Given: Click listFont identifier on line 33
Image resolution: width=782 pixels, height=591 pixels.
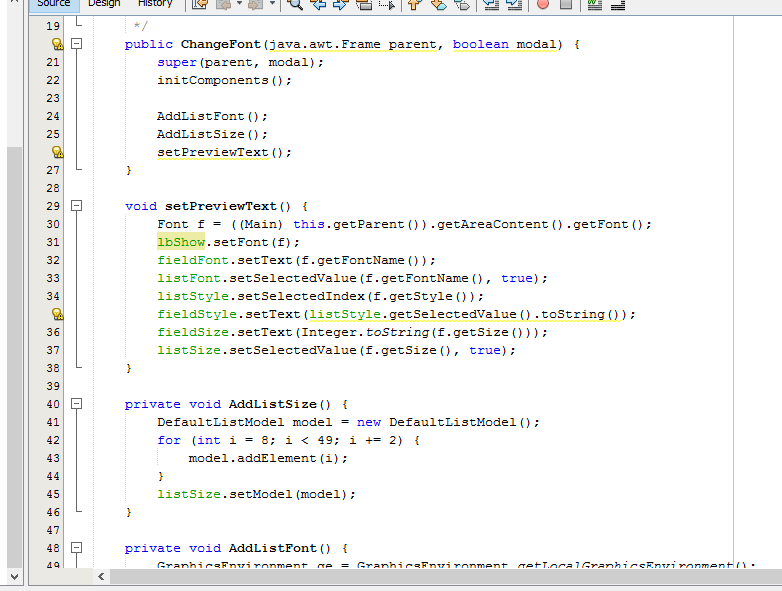Looking at the screenshot, I should [189, 278].
